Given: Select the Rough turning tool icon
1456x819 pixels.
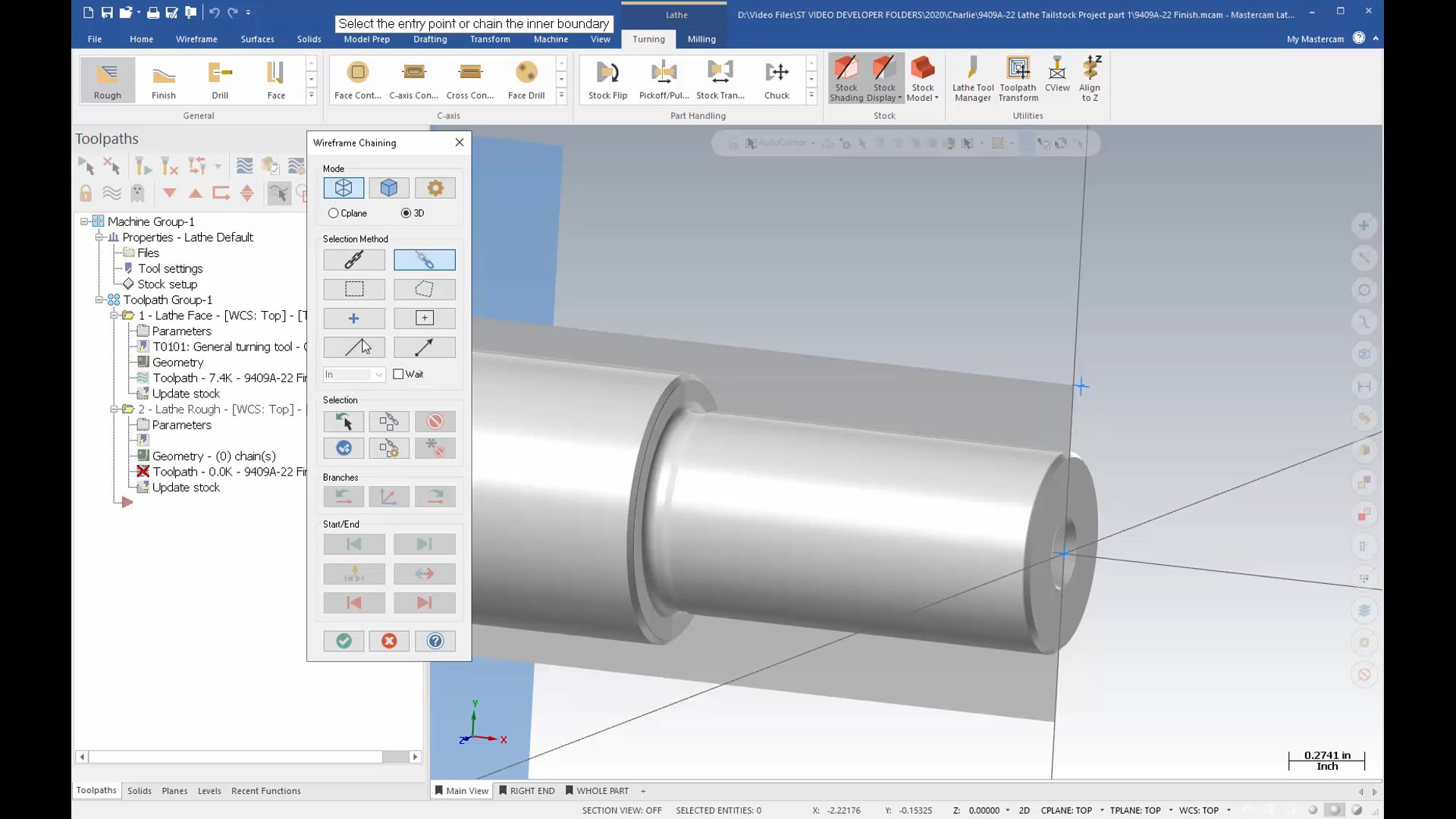Looking at the screenshot, I should [x=107, y=79].
